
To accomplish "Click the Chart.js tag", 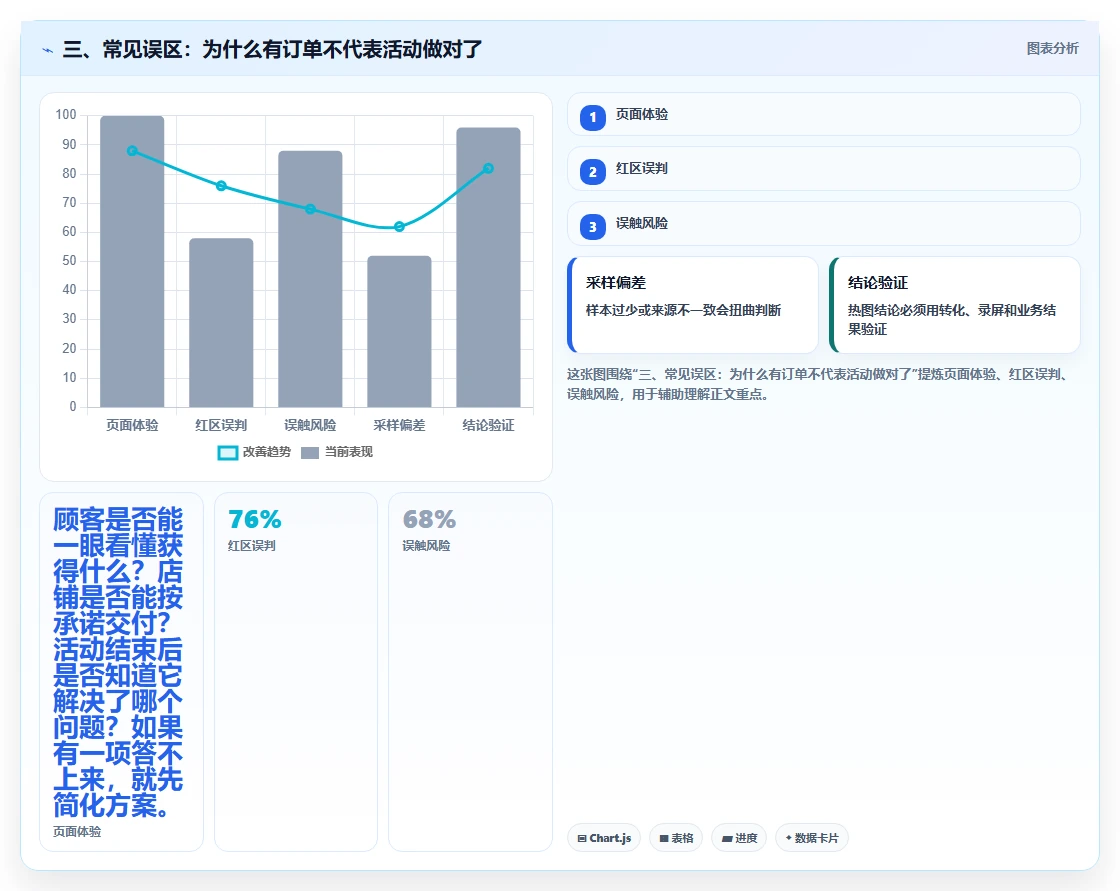I will pyautogui.click(x=604, y=838).
